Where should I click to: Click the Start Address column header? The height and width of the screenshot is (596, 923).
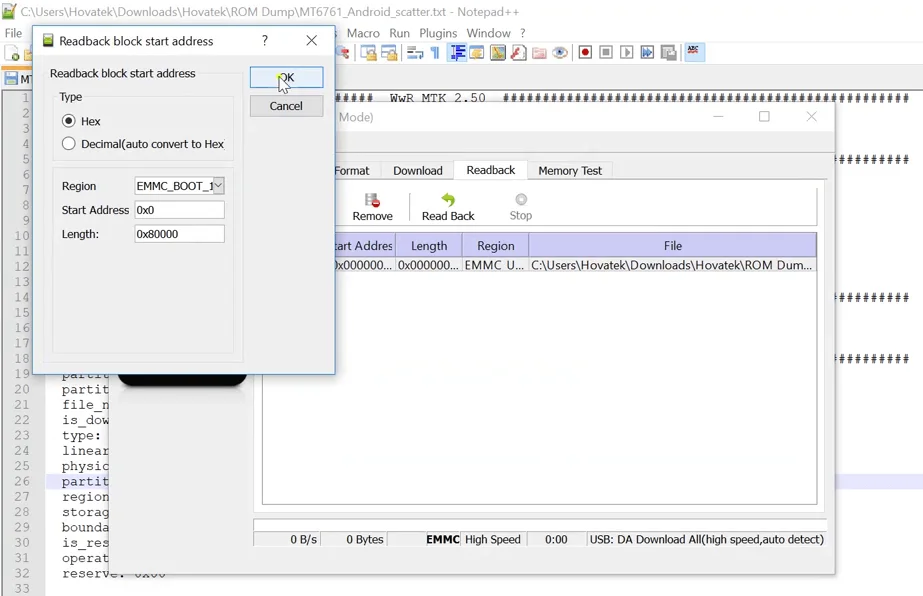pyautogui.click(x=364, y=246)
